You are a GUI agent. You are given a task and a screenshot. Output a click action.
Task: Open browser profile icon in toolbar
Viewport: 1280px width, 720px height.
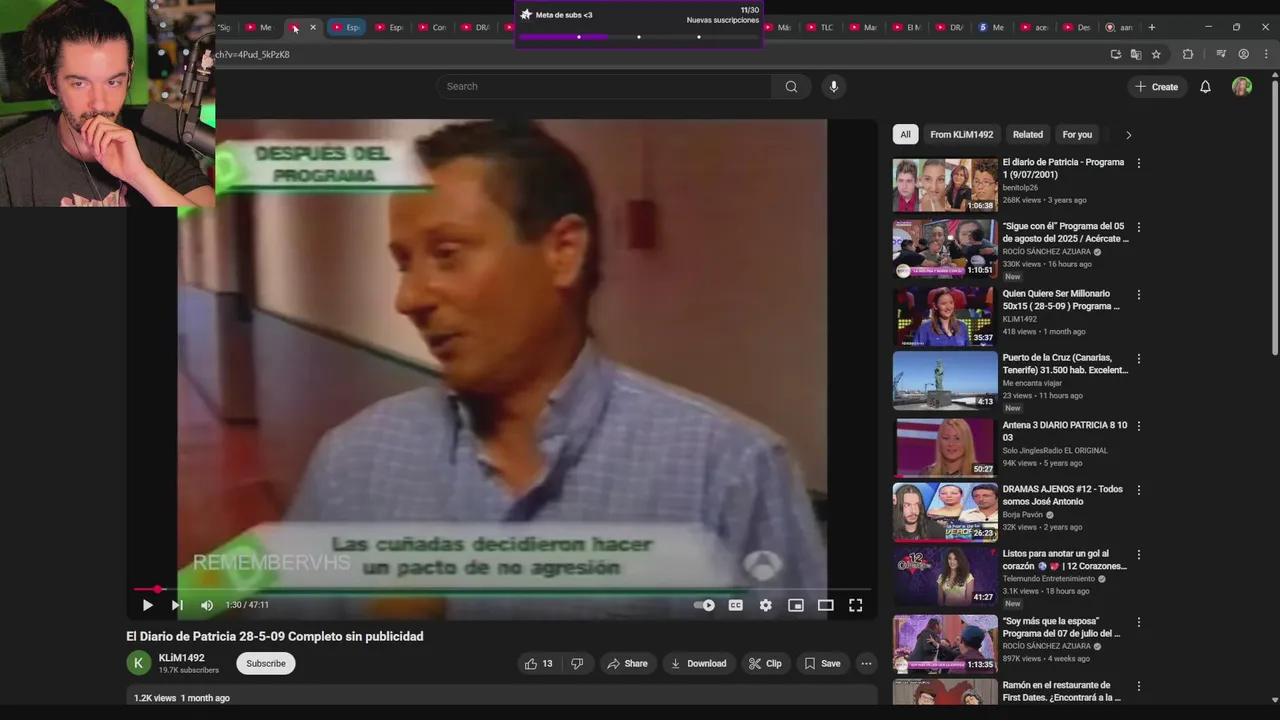[x=1243, y=54]
